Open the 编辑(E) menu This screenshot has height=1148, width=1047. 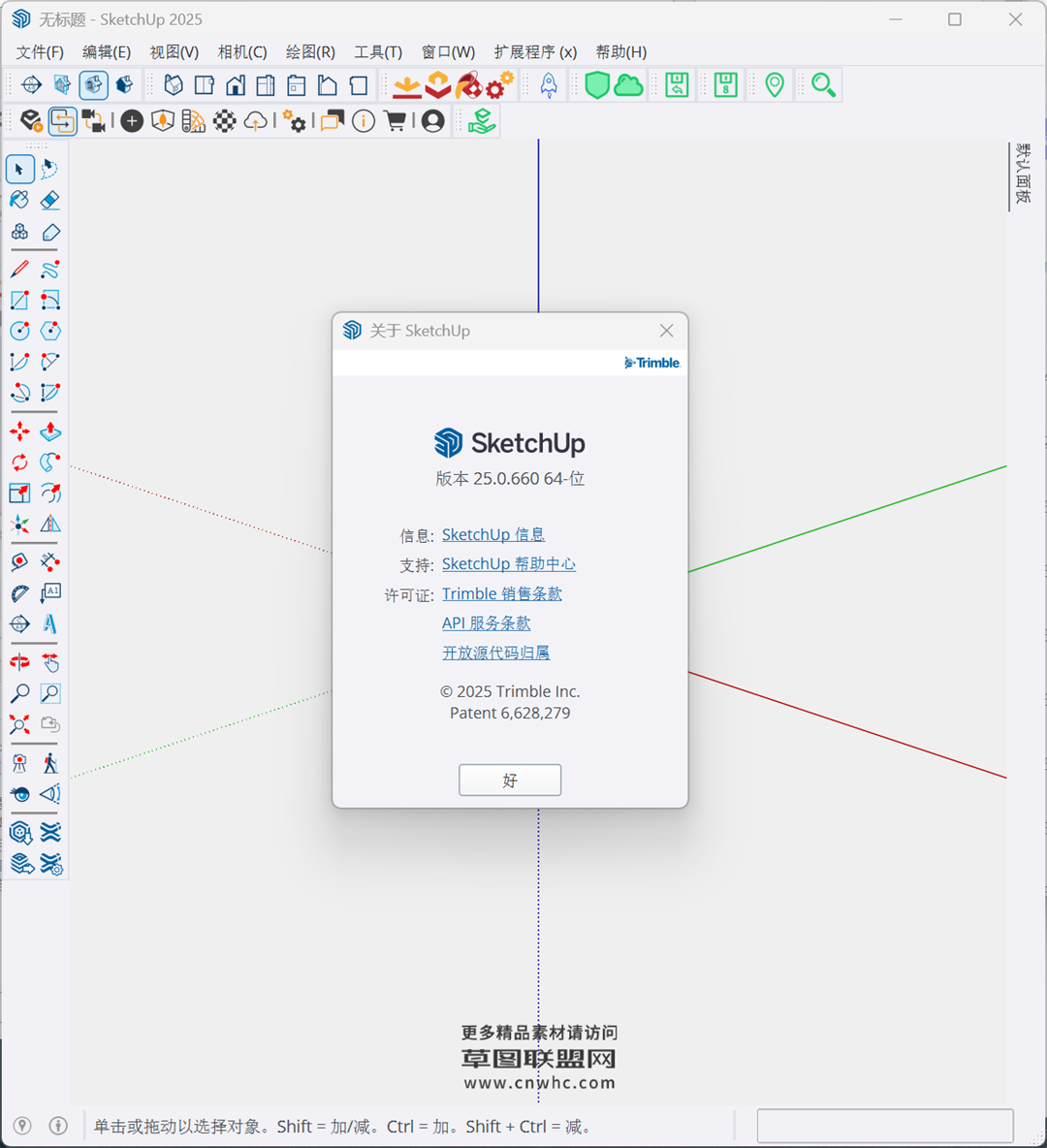click(x=107, y=52)
